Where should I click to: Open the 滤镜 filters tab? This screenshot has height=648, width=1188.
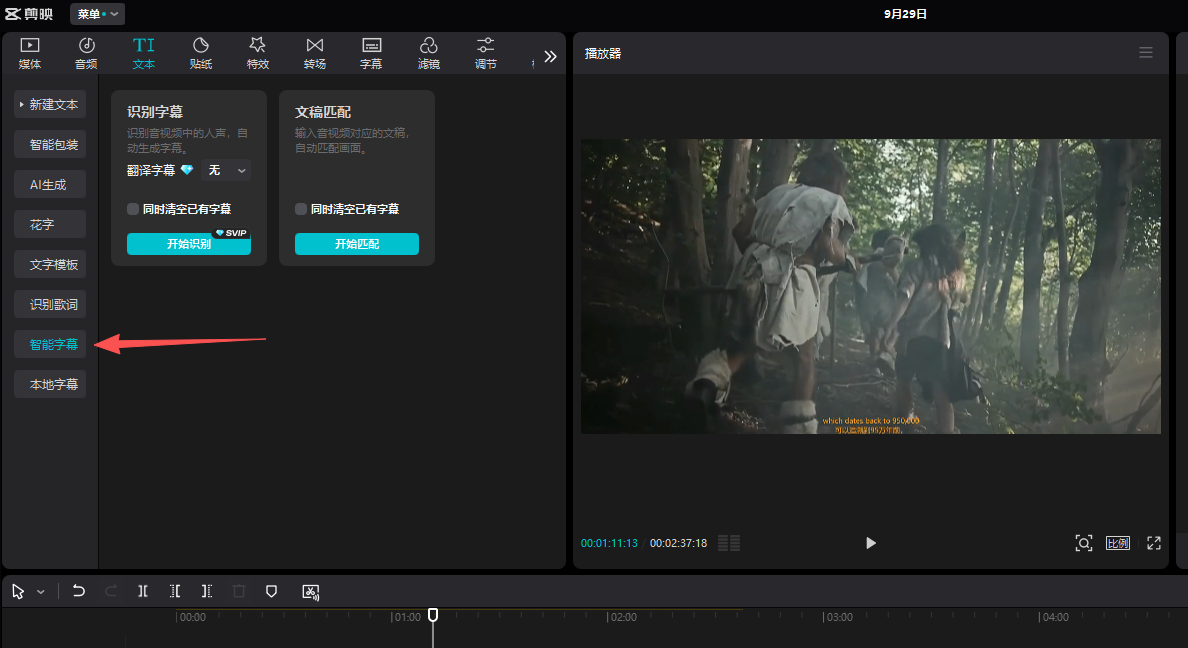(x=429, y=53)
